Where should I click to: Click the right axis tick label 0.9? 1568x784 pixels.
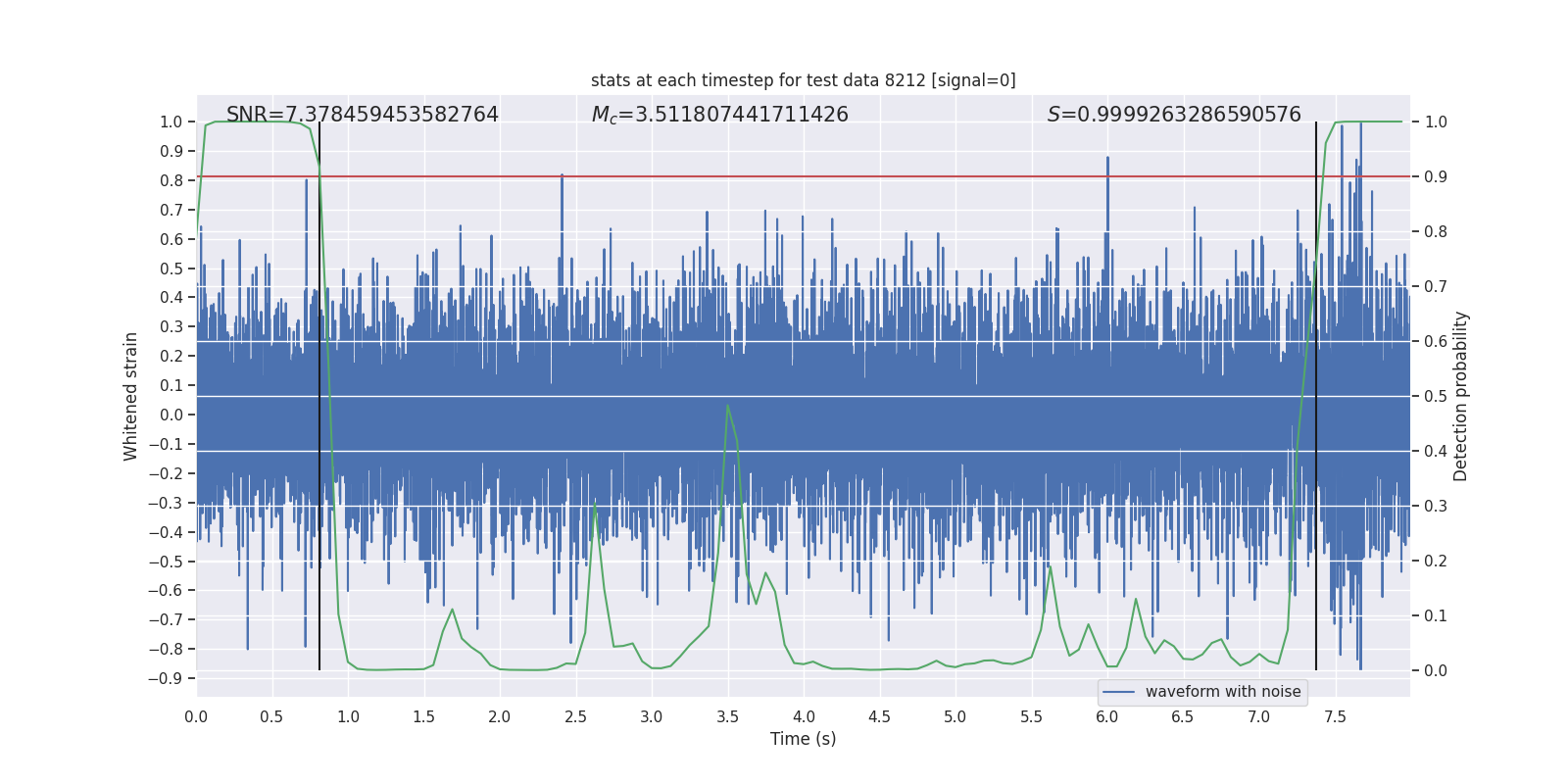[x=1436, y=176]
